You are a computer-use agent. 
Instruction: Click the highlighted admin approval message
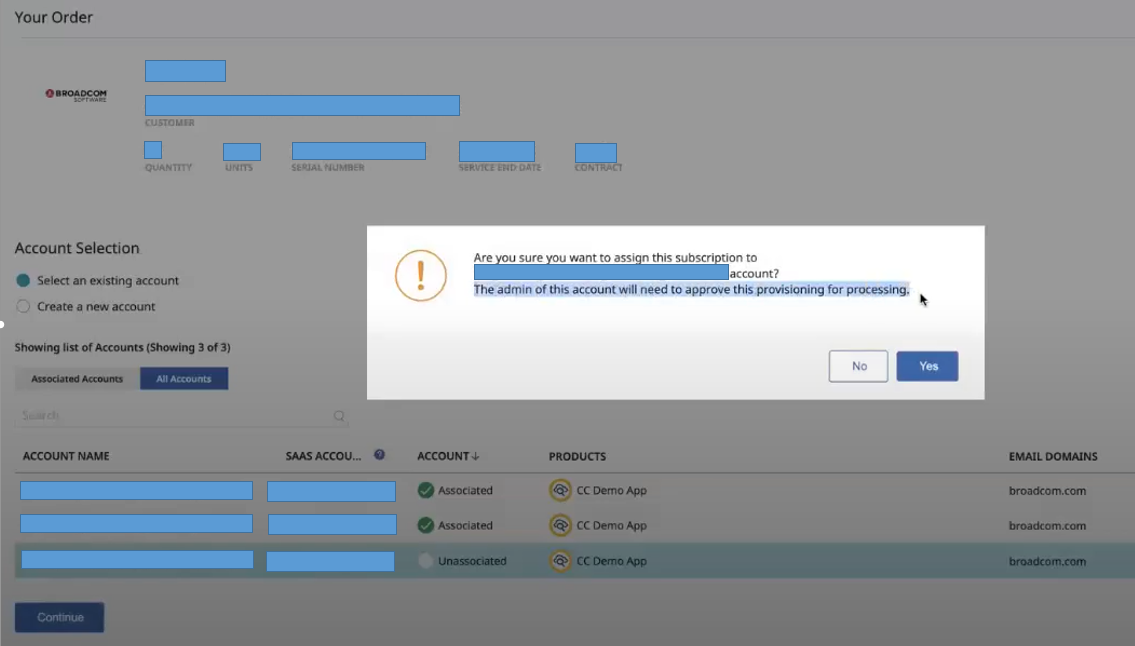pyautogui.click(x=691, y=290)
